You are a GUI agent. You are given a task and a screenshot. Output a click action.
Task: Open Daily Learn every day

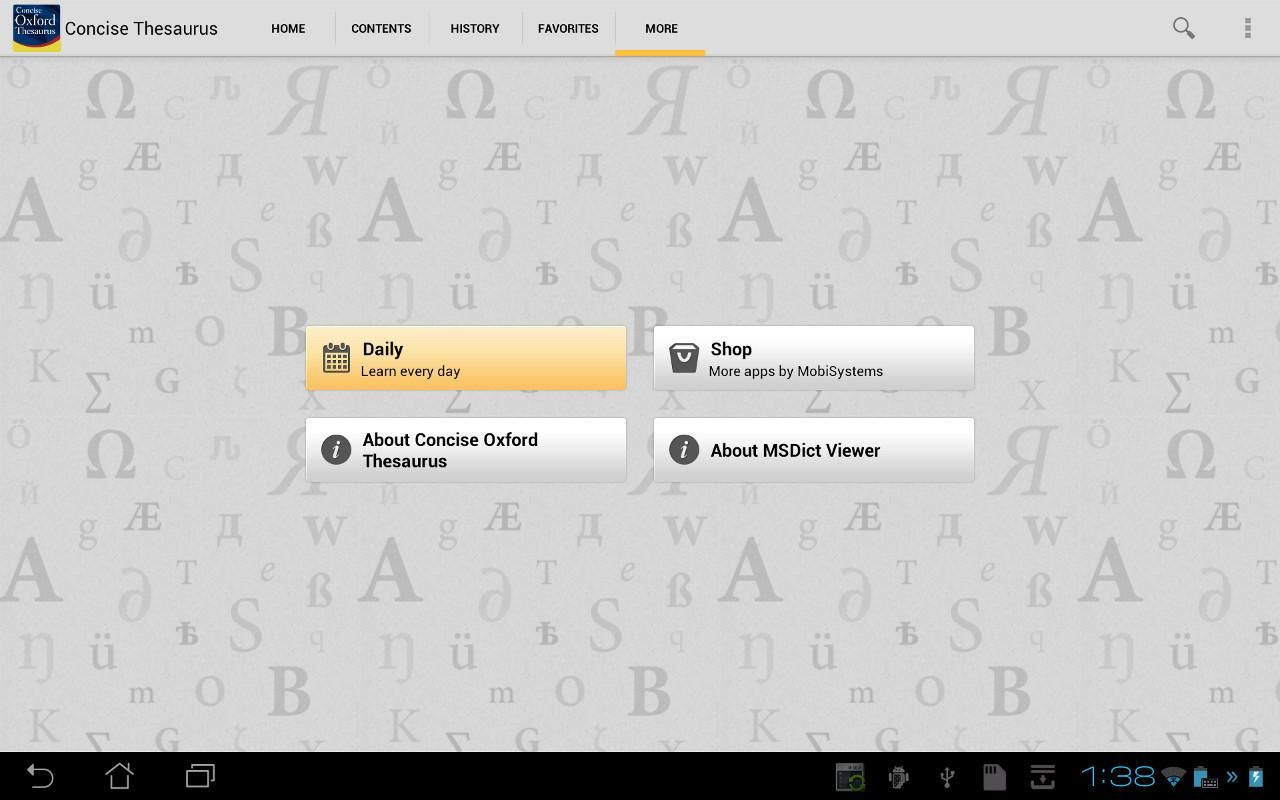pyautogui.click(x=466, y=358)
